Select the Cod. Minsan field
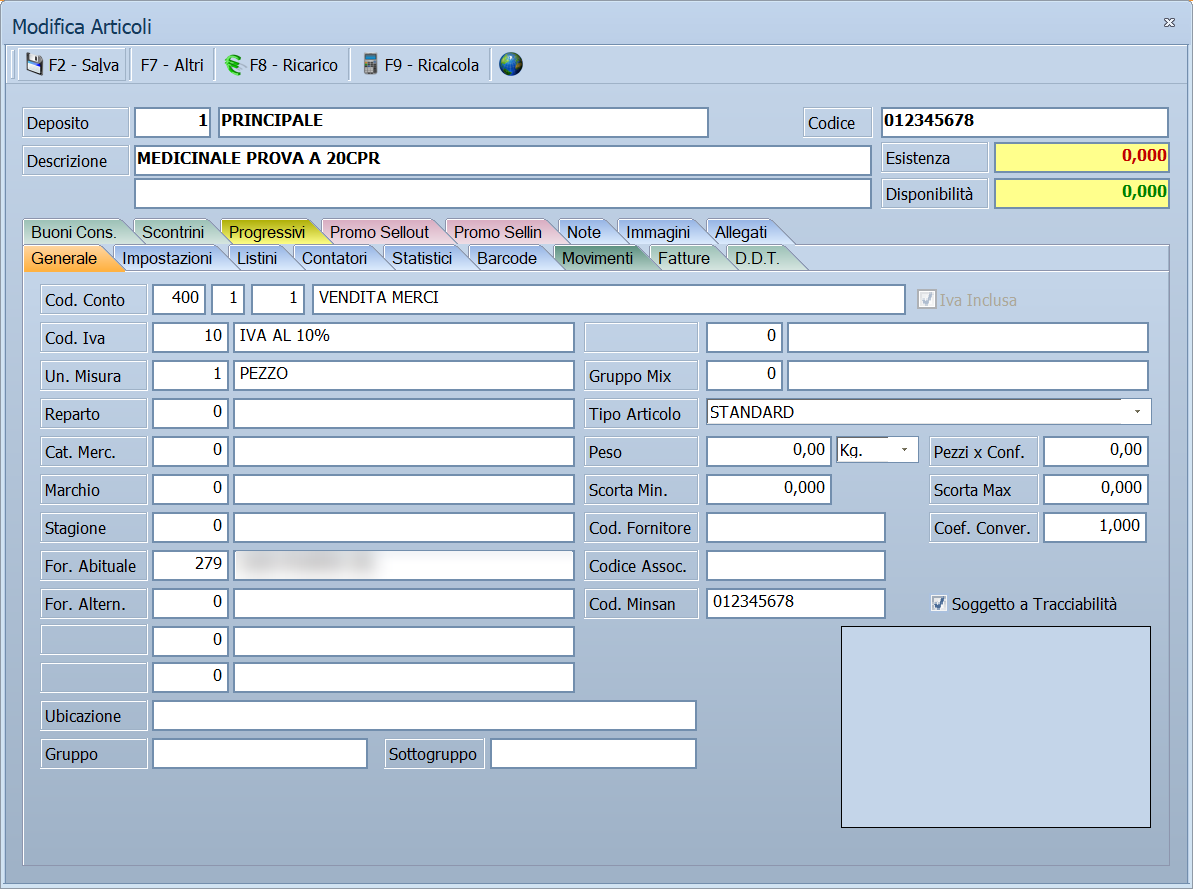Screen dimensions: 1193x889 tap(796, 603)
